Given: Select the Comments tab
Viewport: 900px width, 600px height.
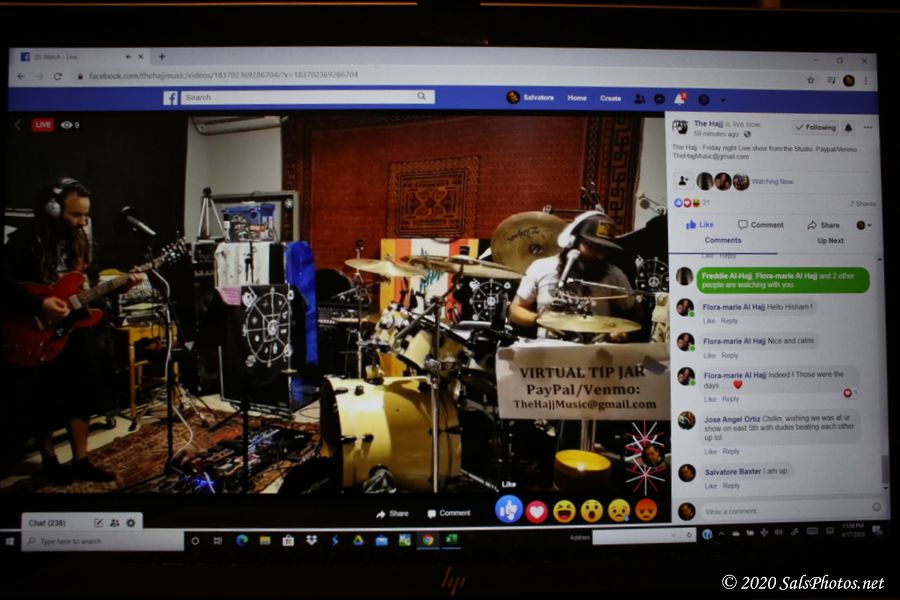Looking at the screenshot, I should [723, 241].
